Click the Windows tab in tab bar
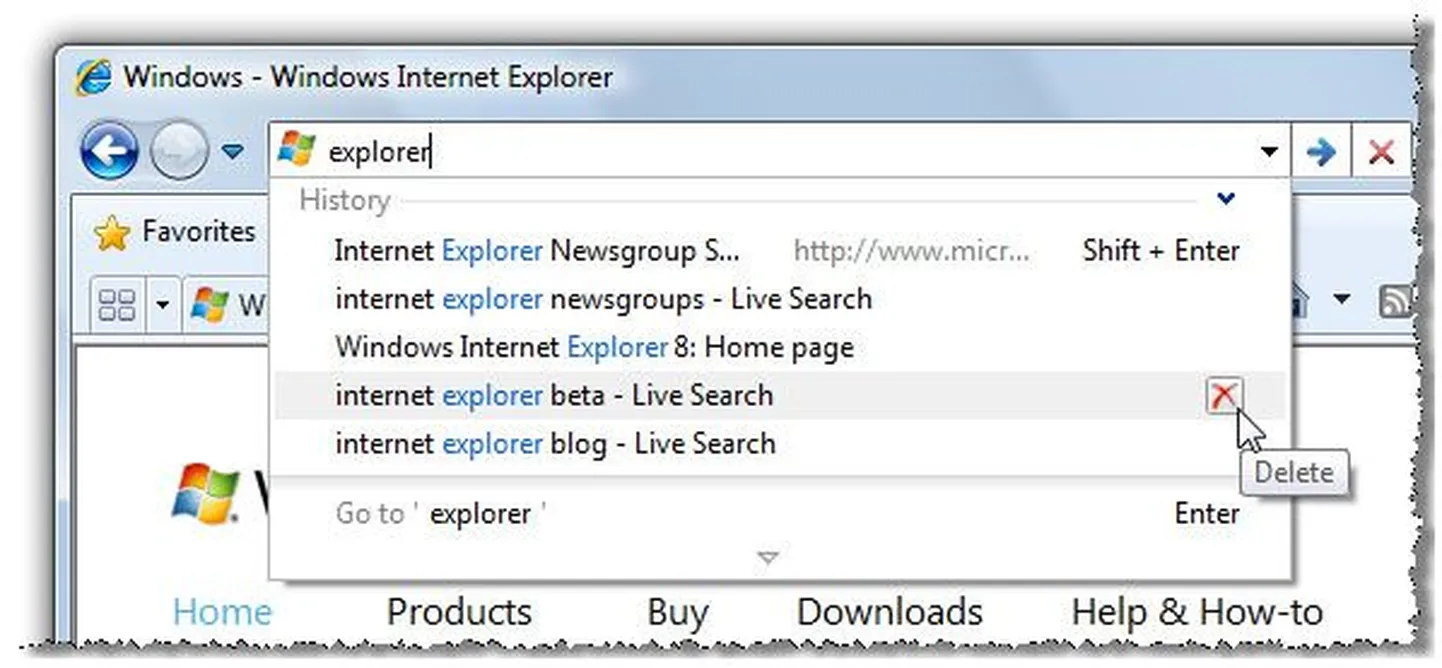The image size is (1442, 668). pyautogui.click(x=228, y=303)
